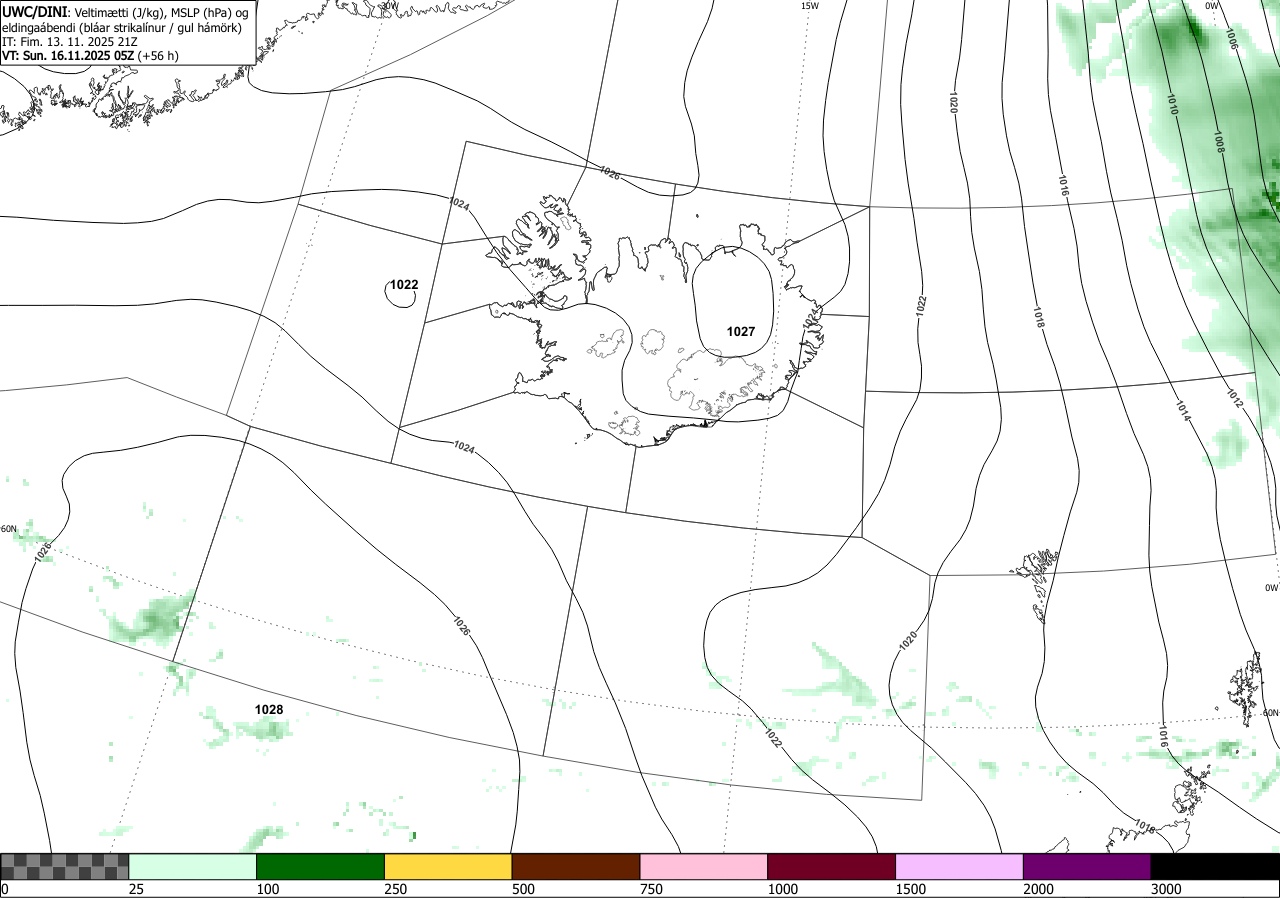Viewport: 1280px width, 898px height.
Task: Select the dark green 100–250 legend swatch
Action: [x=321, y=866]
